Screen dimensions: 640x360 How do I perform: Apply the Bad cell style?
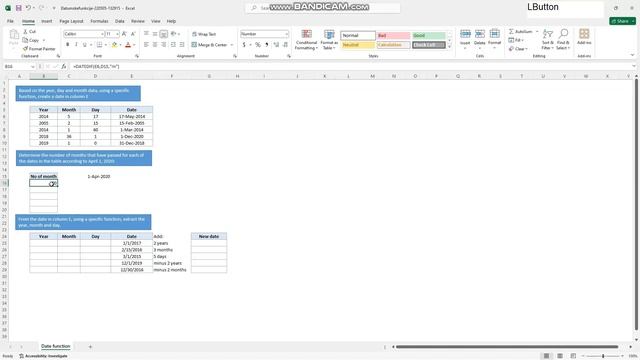point(393,36)
